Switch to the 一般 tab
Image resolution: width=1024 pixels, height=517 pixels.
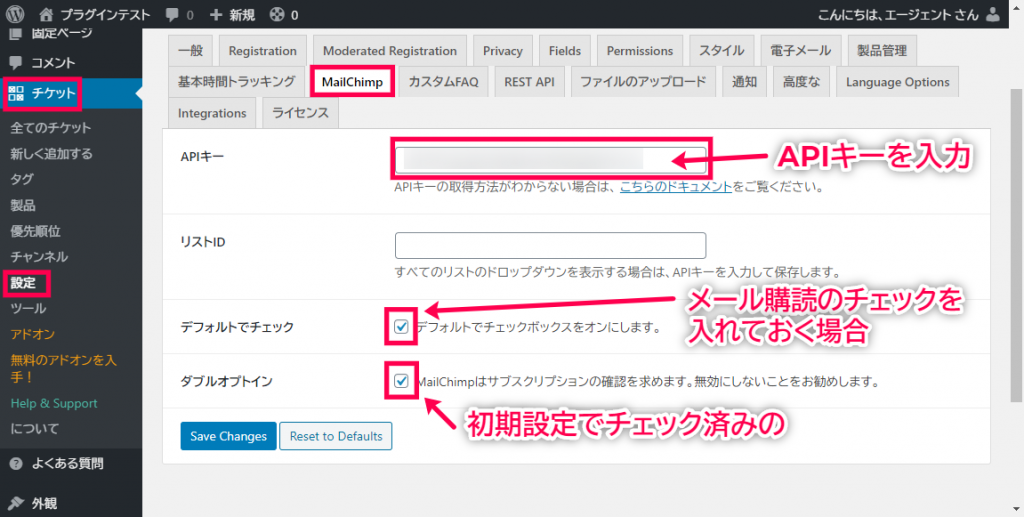[x=191, y=51]
